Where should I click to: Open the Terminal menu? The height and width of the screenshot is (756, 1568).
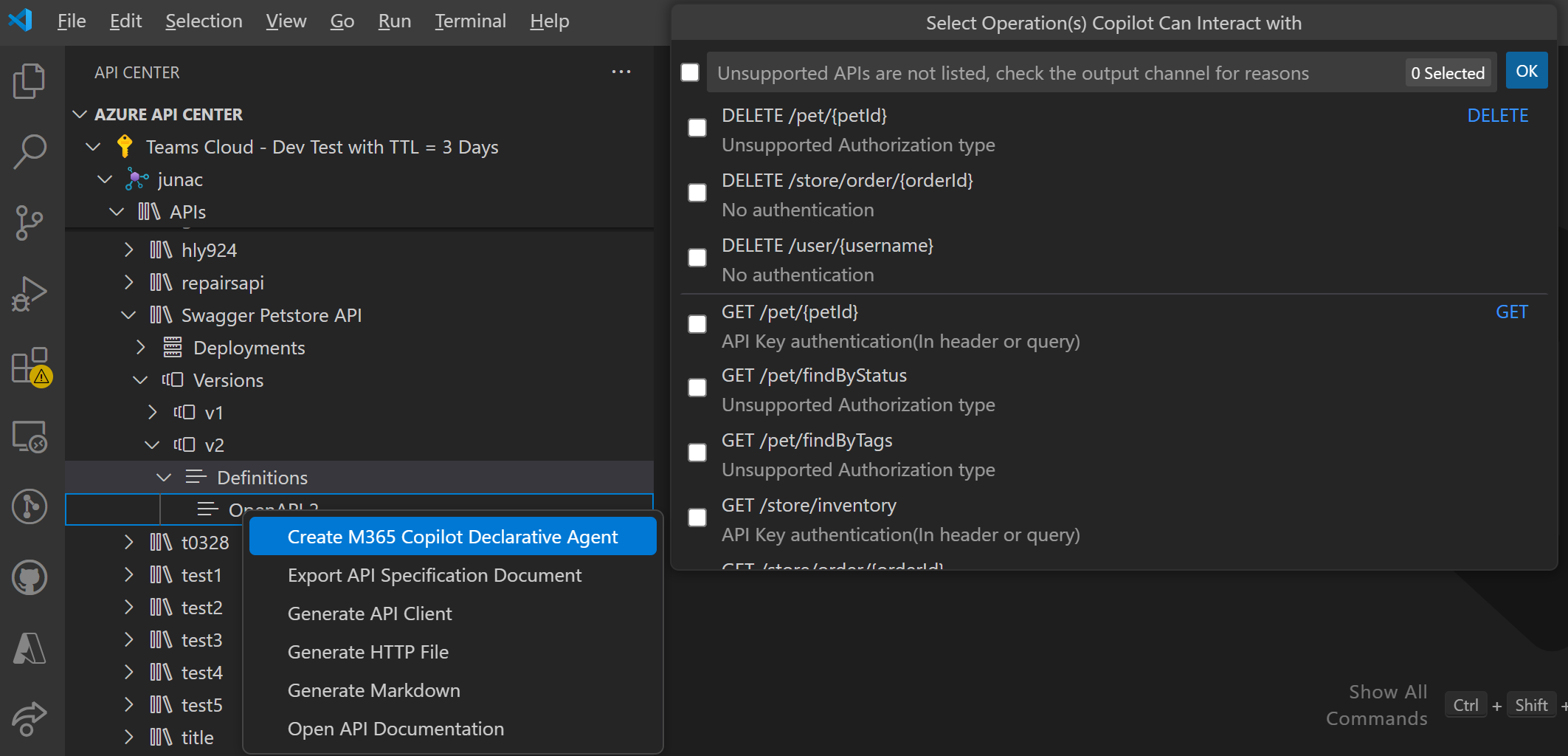(470, 21)
